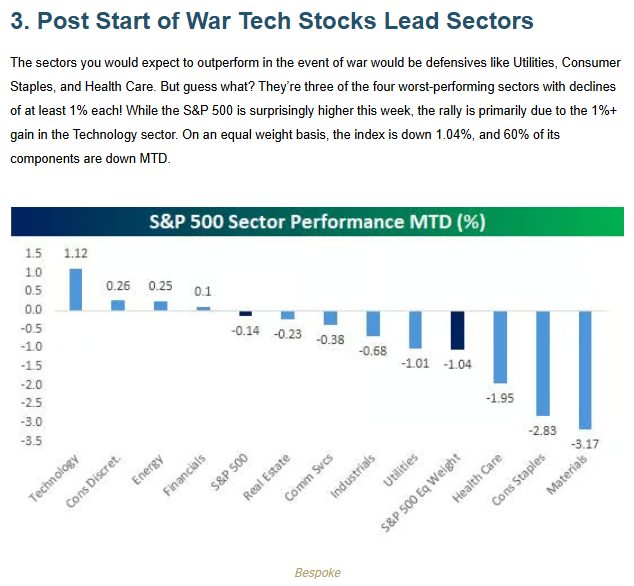Viewport: 634px width, 586px height.
Task: Click the Technology bar in the chart
Action: click(x=76, y=289)
